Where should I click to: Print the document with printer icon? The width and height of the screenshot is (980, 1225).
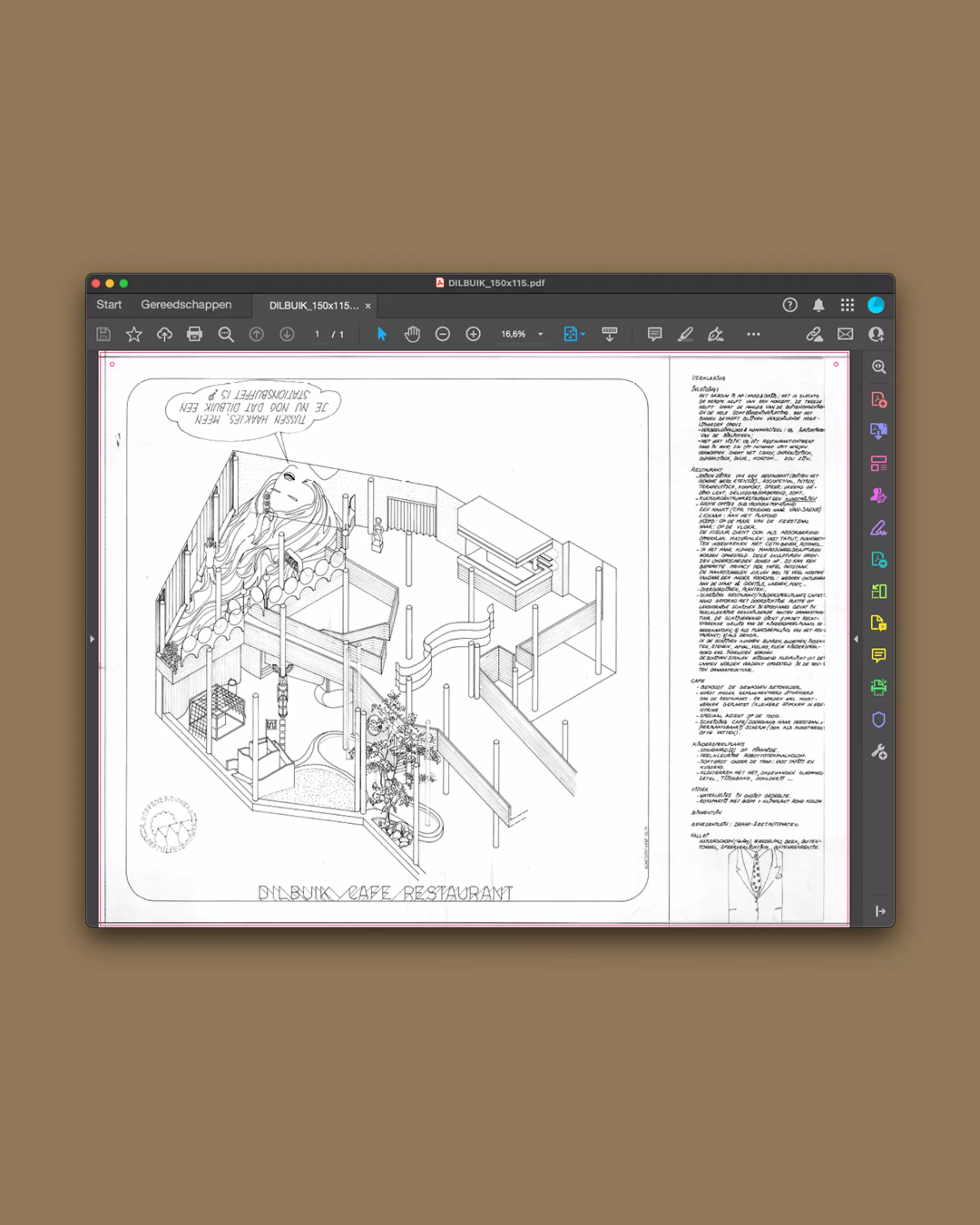tap(194, 334)
